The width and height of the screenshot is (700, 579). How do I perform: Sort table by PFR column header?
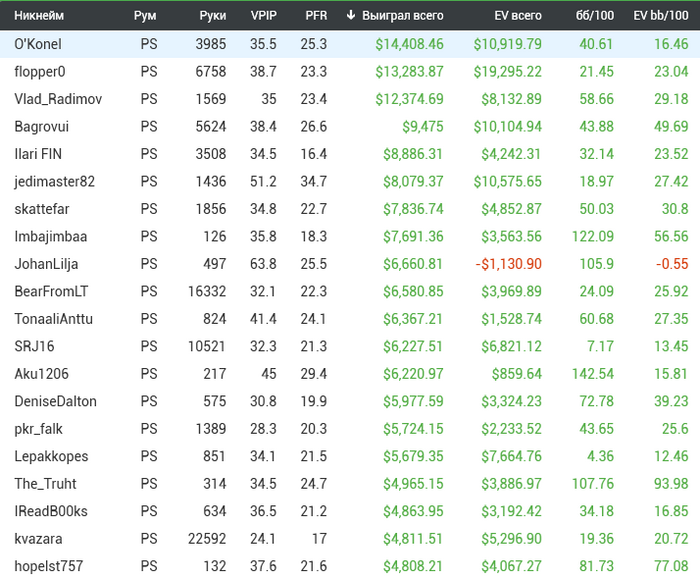tap(316, 16)
